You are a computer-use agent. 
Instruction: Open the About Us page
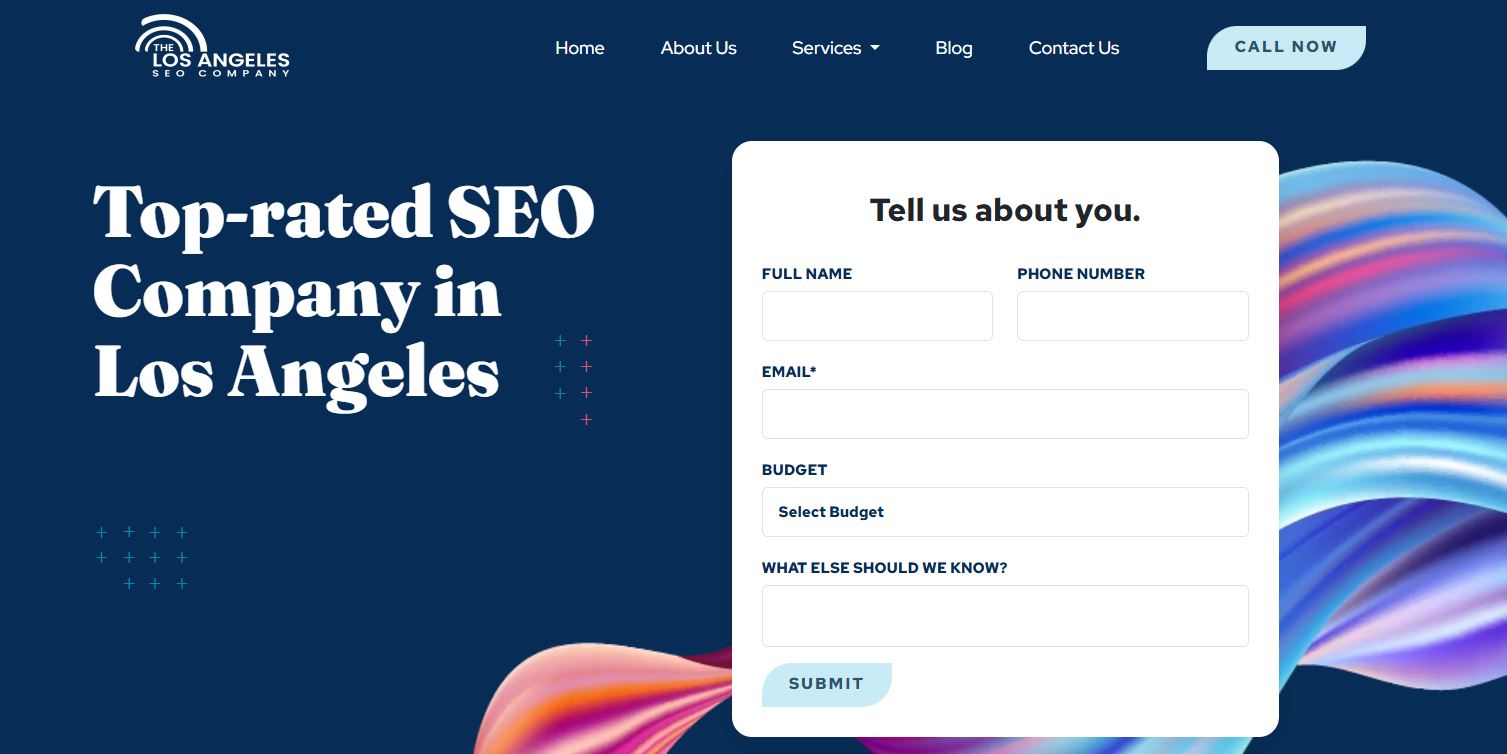pyautogui.click(x=698, y=48)
